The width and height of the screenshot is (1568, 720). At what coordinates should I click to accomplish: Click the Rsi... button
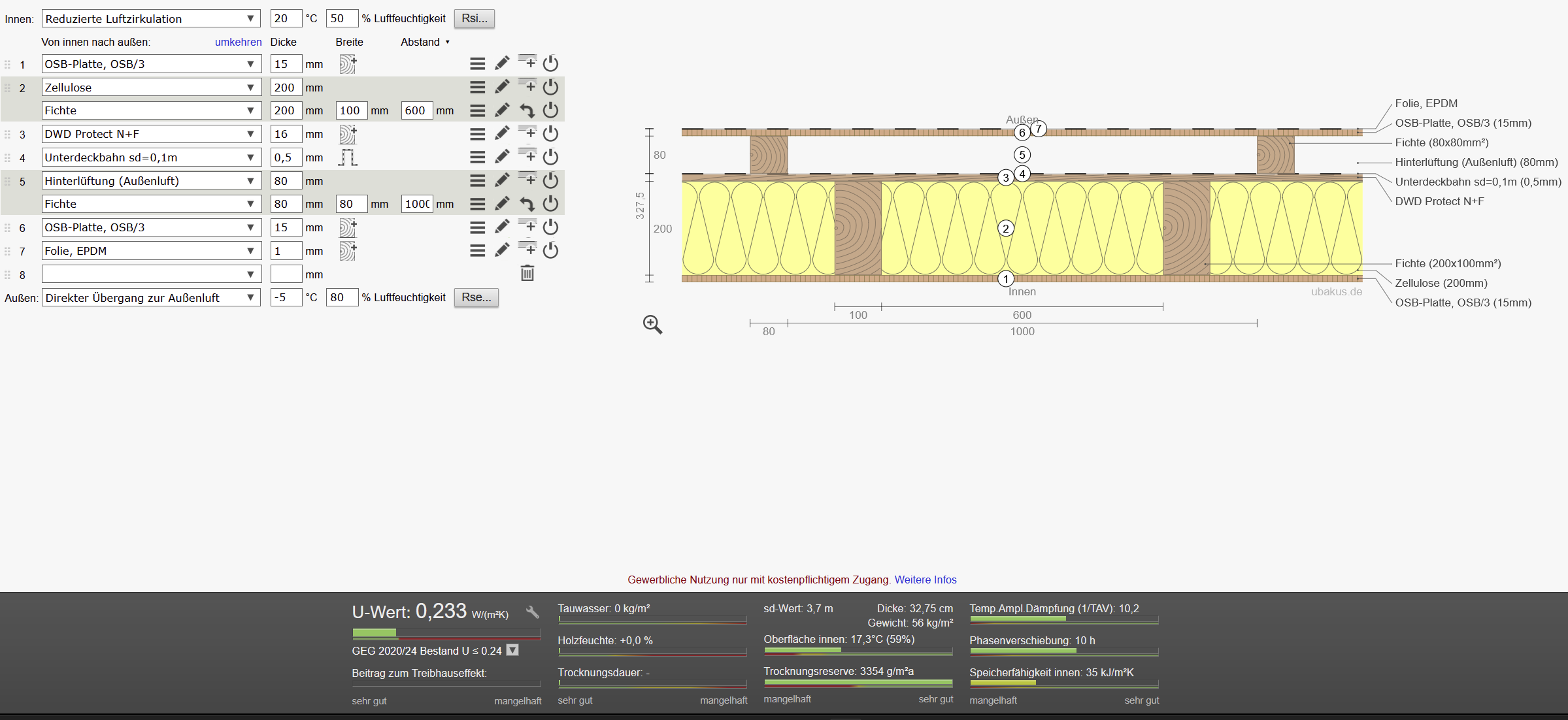pos(474,18)
